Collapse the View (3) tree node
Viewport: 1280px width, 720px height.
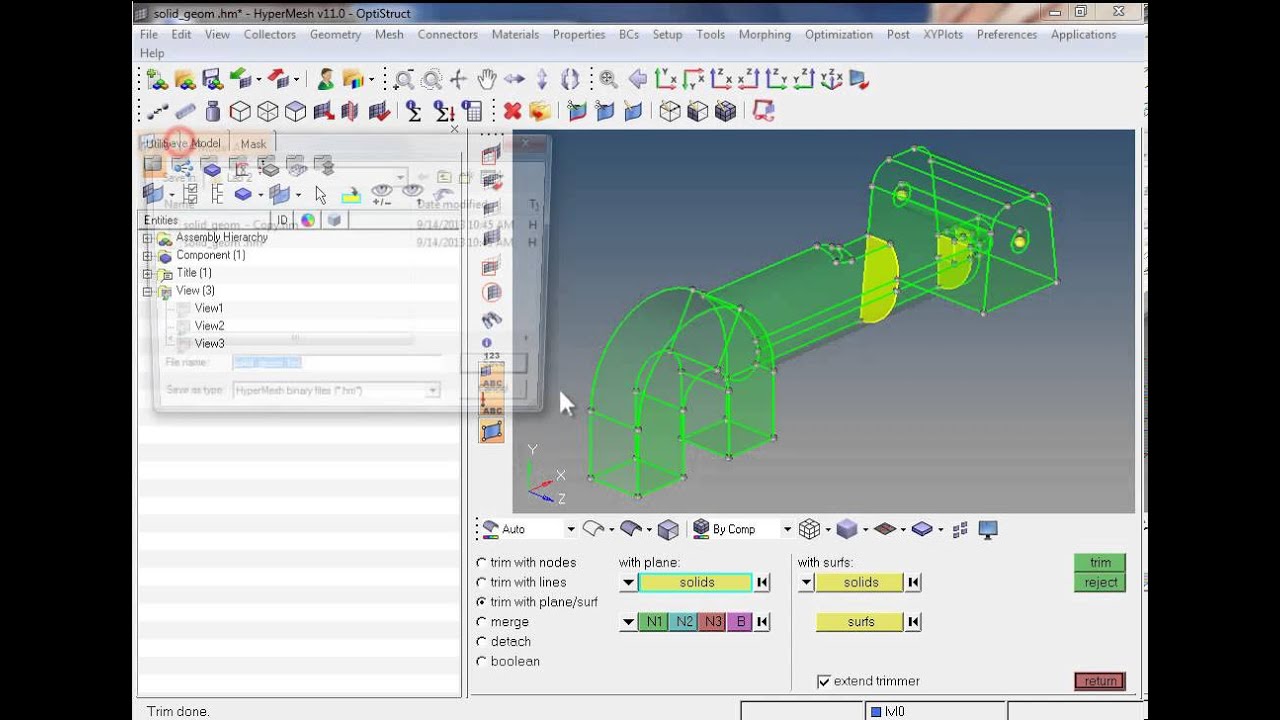coord(147,291)
